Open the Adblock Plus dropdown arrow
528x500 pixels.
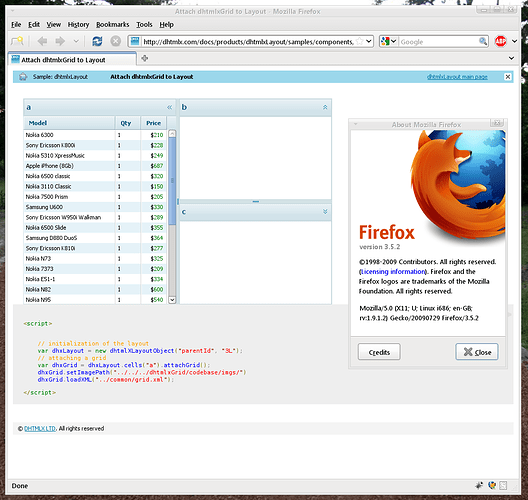[x=514, y=41]
